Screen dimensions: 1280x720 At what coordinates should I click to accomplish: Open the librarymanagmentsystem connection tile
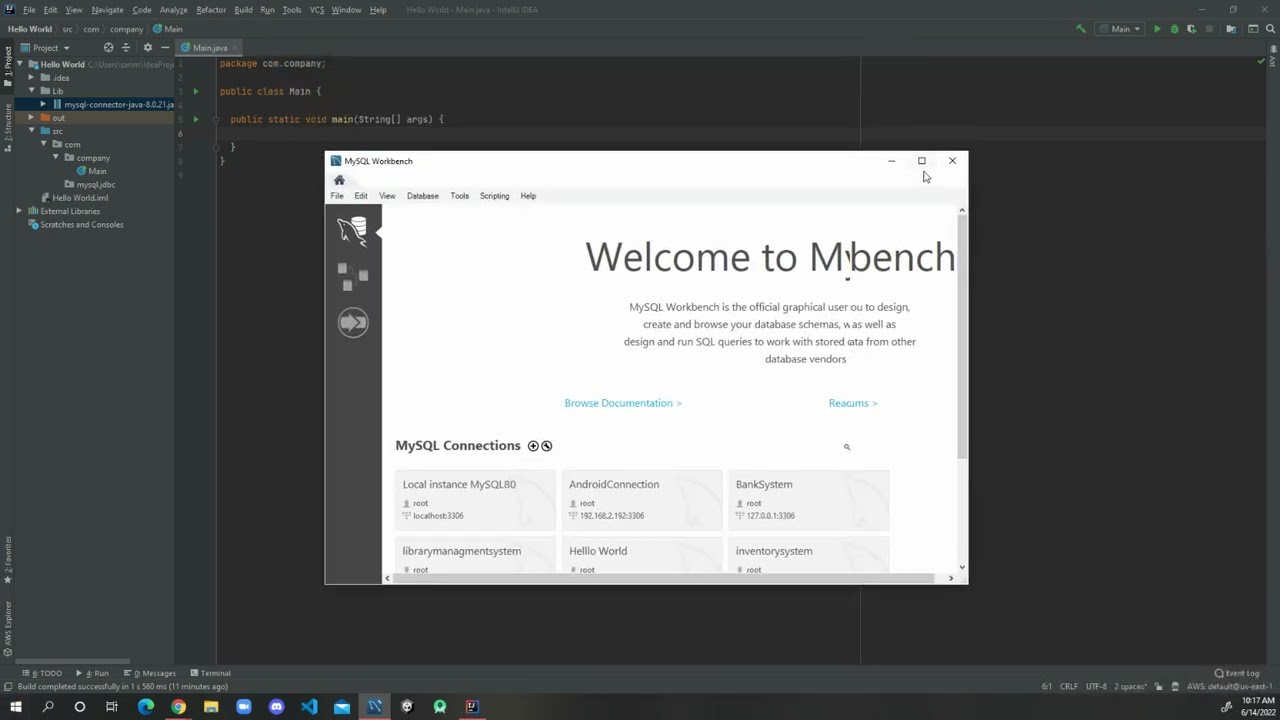(475, 556)
